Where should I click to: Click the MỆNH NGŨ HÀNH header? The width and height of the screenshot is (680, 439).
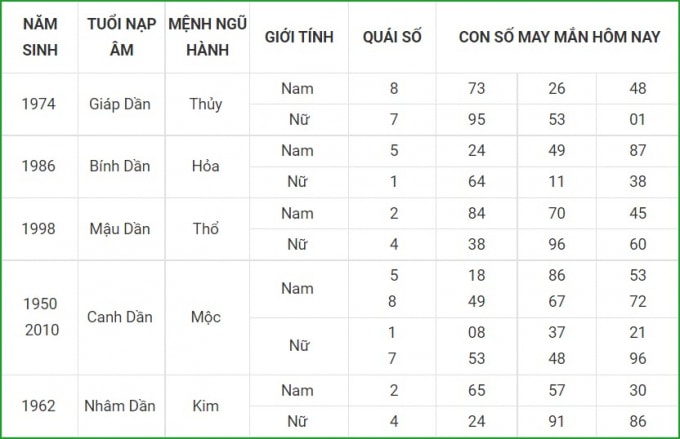[207, 37]
